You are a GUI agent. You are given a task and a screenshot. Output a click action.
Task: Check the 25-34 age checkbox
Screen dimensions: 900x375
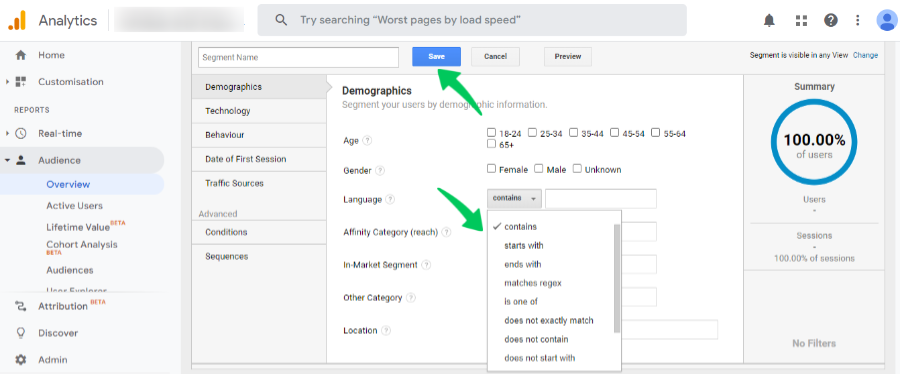tap(532, 133)
